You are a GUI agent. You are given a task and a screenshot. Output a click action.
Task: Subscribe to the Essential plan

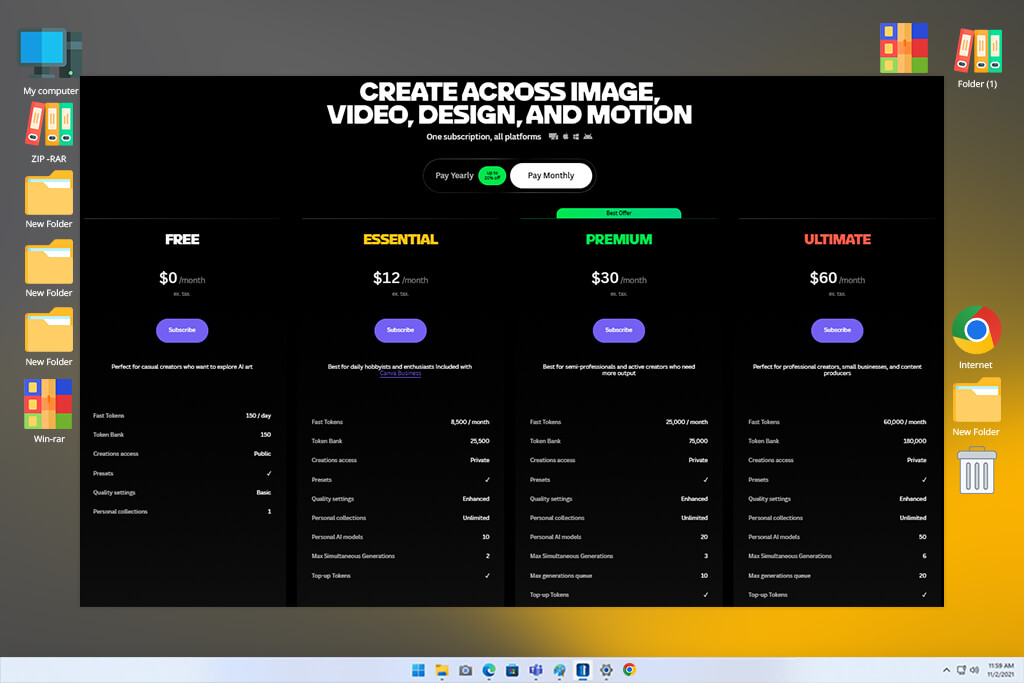(400, 330)
